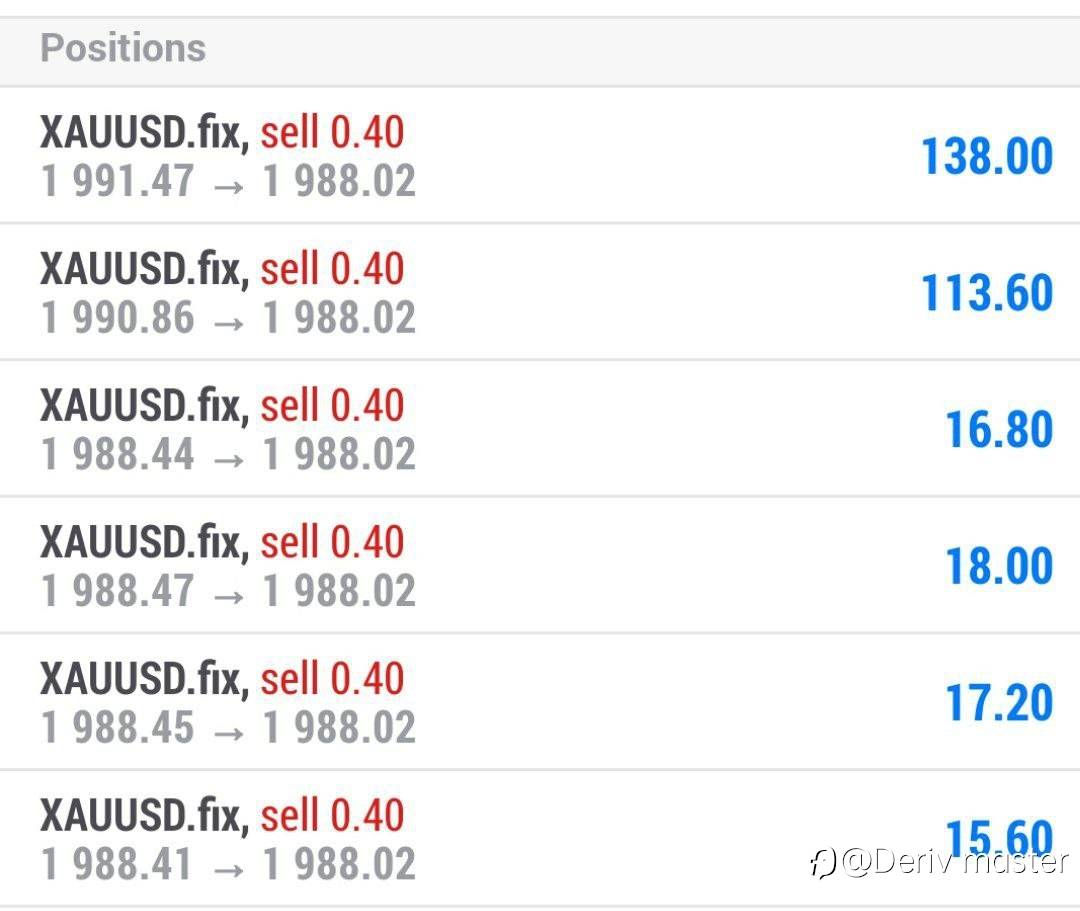Viewport: 1080px width, 911px height.
Task: Select the entry price 1 990.86
Action: (x=118, y=318)
